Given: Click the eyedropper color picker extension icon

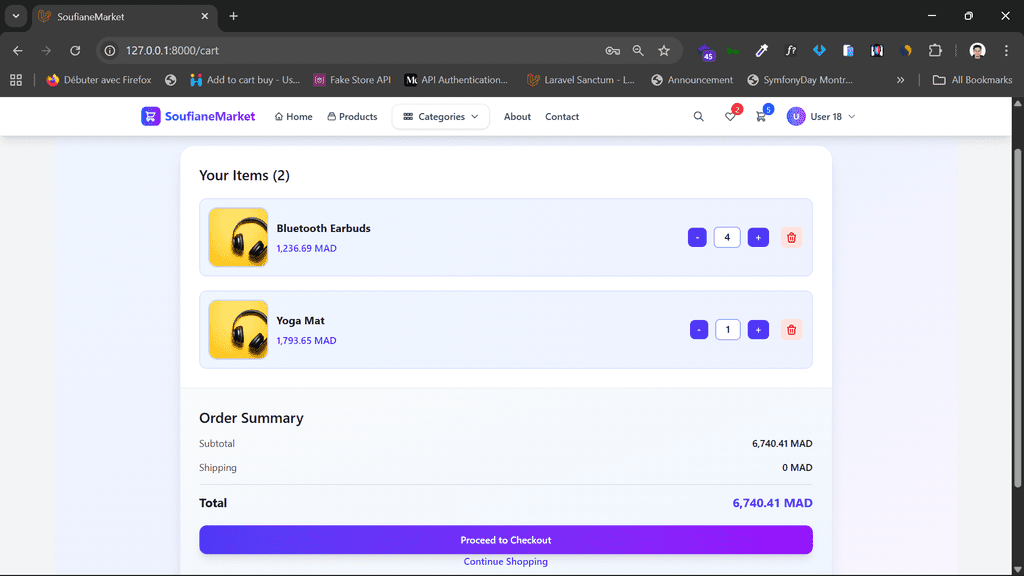Looking at the screenshot, I should (x=761, y=50).
